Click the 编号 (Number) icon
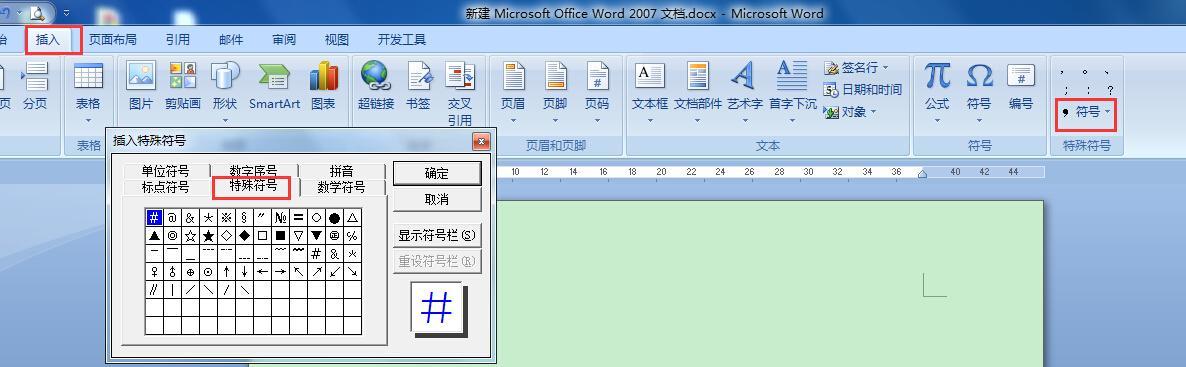Image resolution: width=1186 pixels, height=367 pixels. tap(1020, 86)
